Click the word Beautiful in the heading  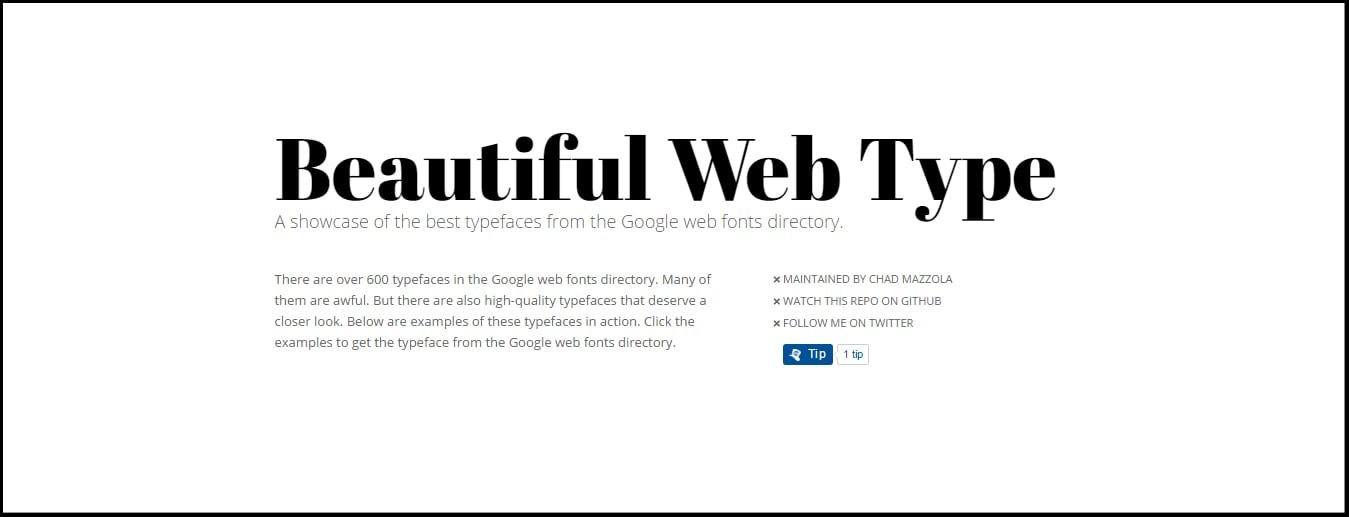coord(462,168)
